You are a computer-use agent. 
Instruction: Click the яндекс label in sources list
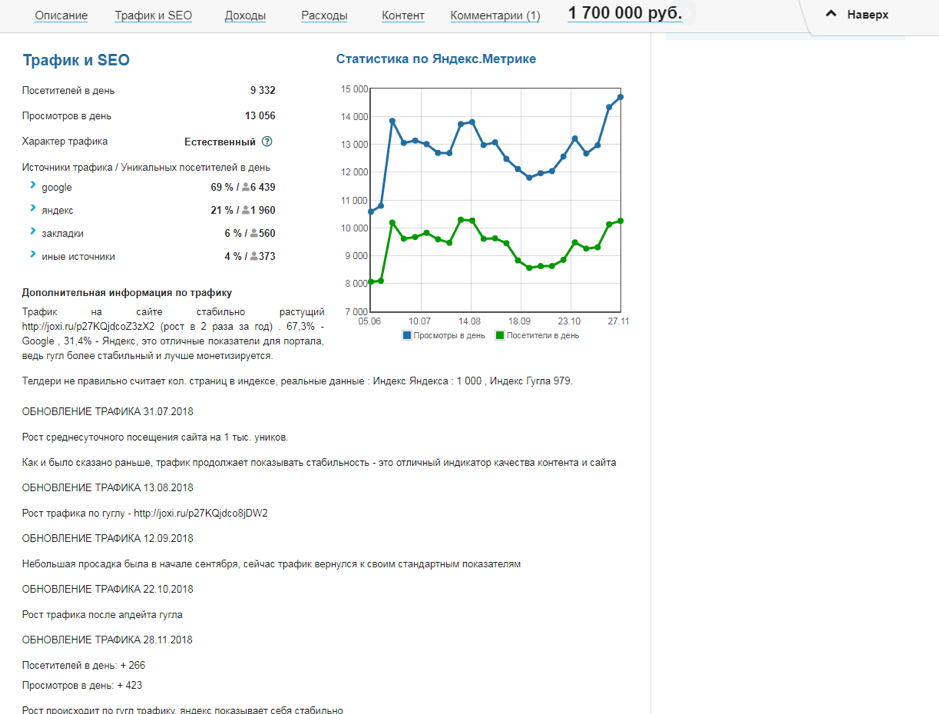[x=57, y=210]
